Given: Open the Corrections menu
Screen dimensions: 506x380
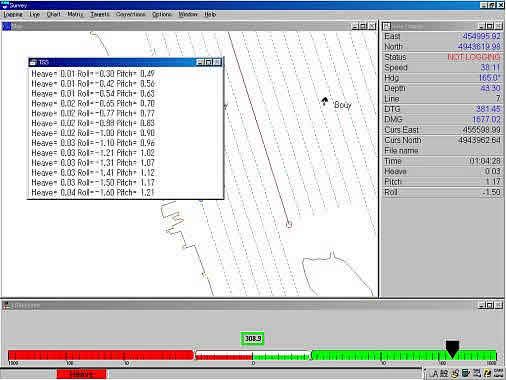Looking at the screenshot, I should tap(130, 14).
